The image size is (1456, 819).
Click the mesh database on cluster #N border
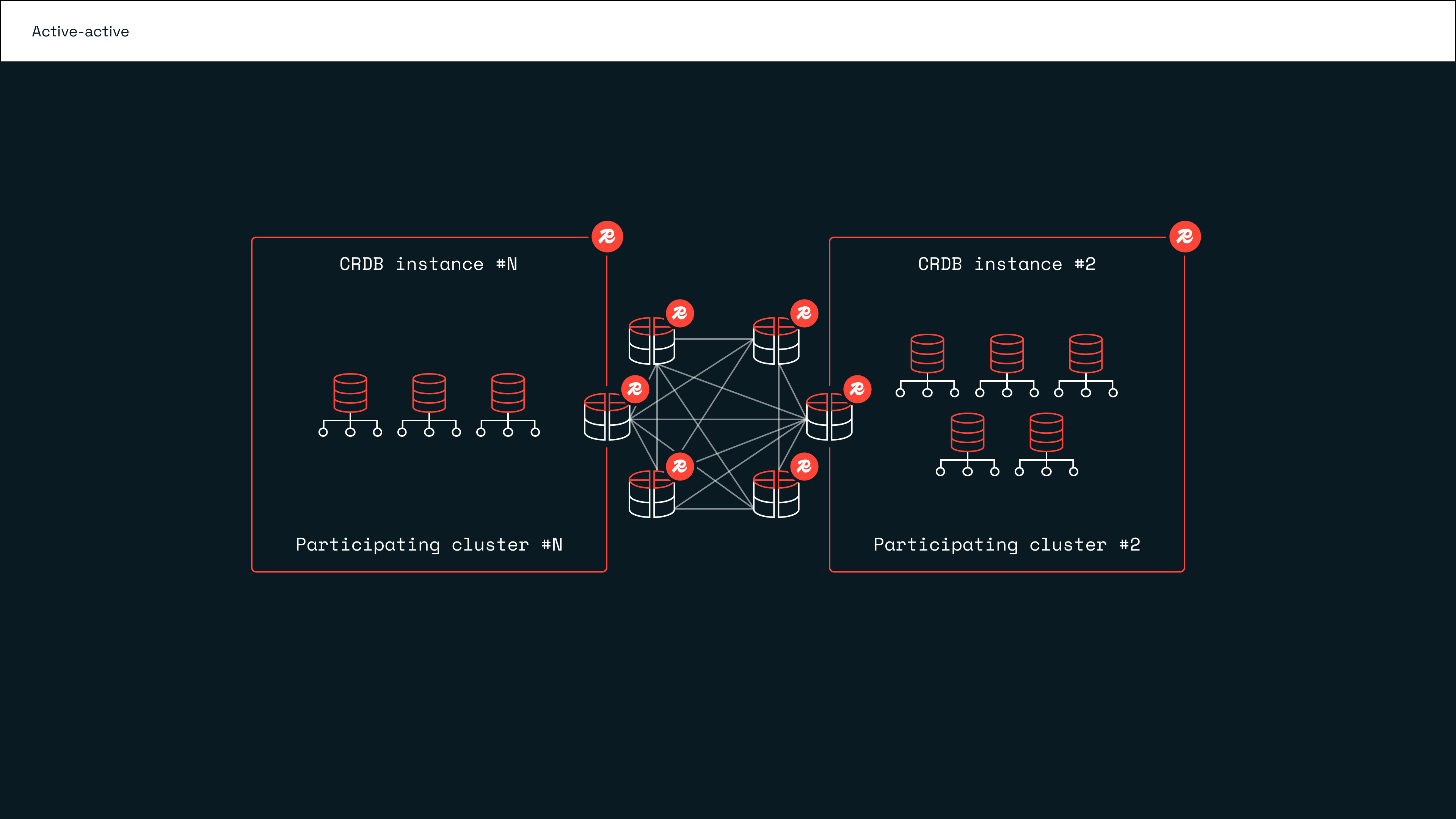[607, 417]
